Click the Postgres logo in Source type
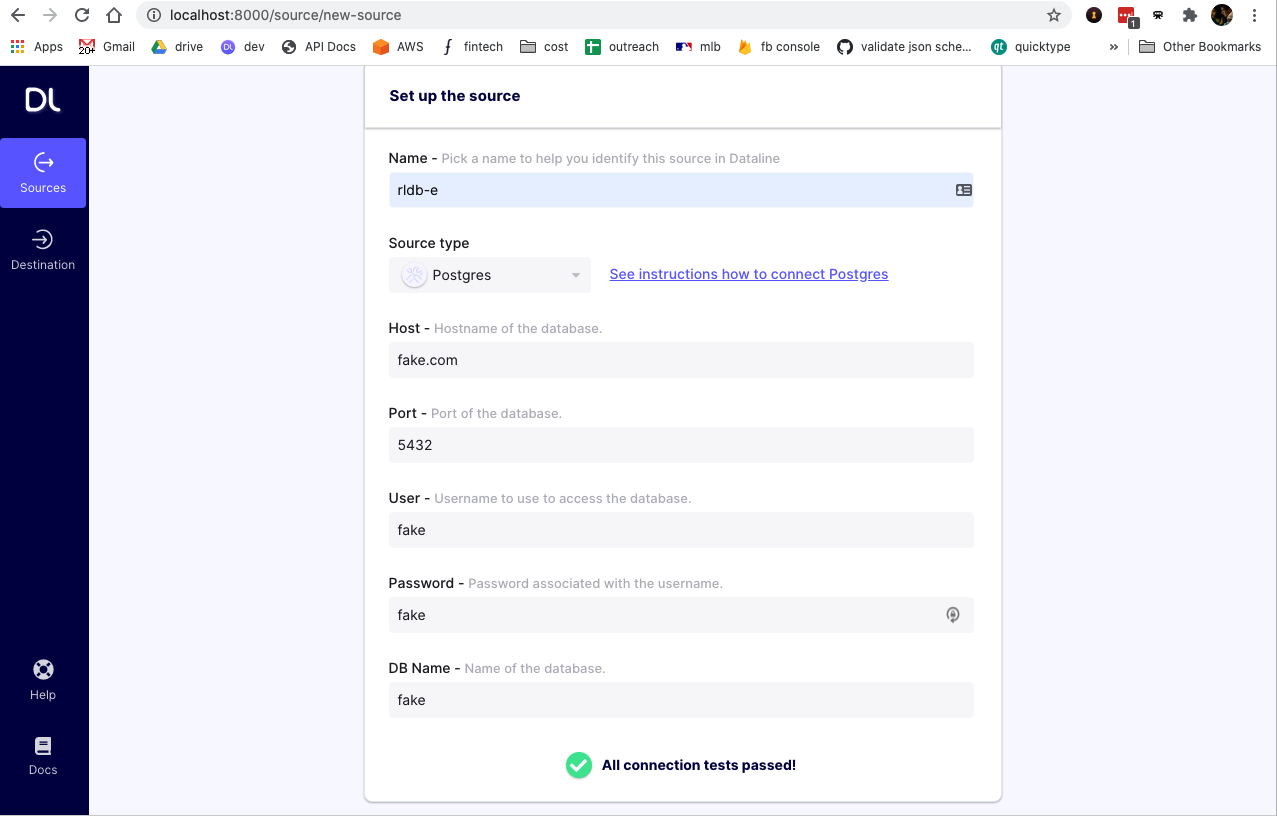 click(414, 275)
